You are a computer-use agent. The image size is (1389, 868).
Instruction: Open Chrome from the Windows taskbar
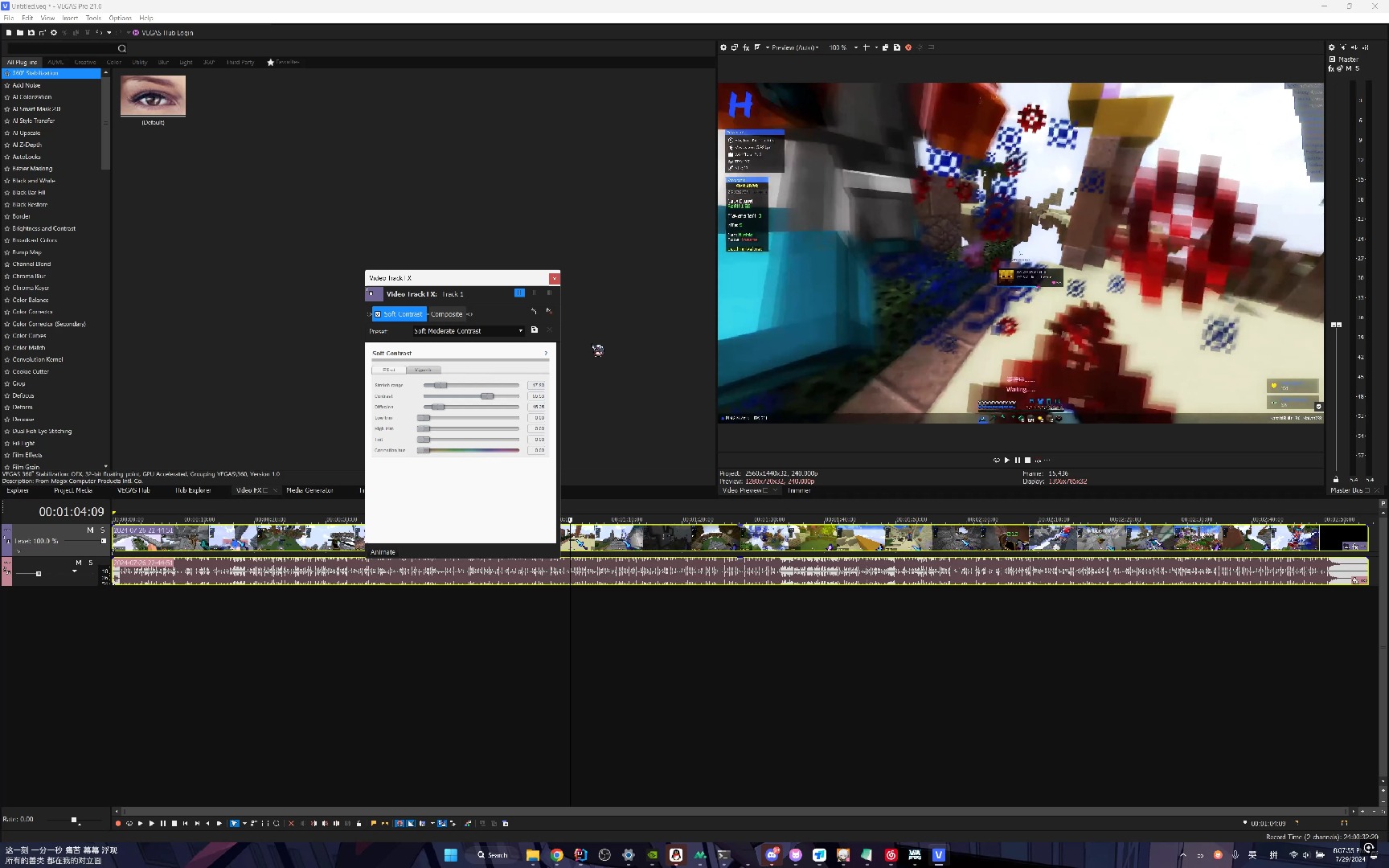pyautogui.click(x=556, y=855)
